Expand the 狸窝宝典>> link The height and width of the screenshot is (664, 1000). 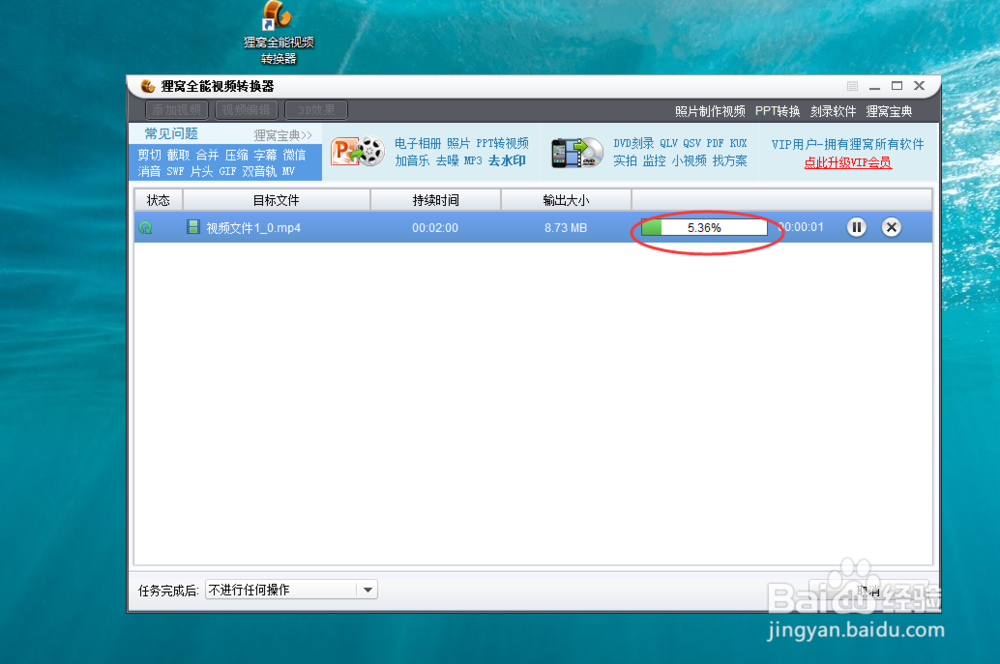(283, 135)
